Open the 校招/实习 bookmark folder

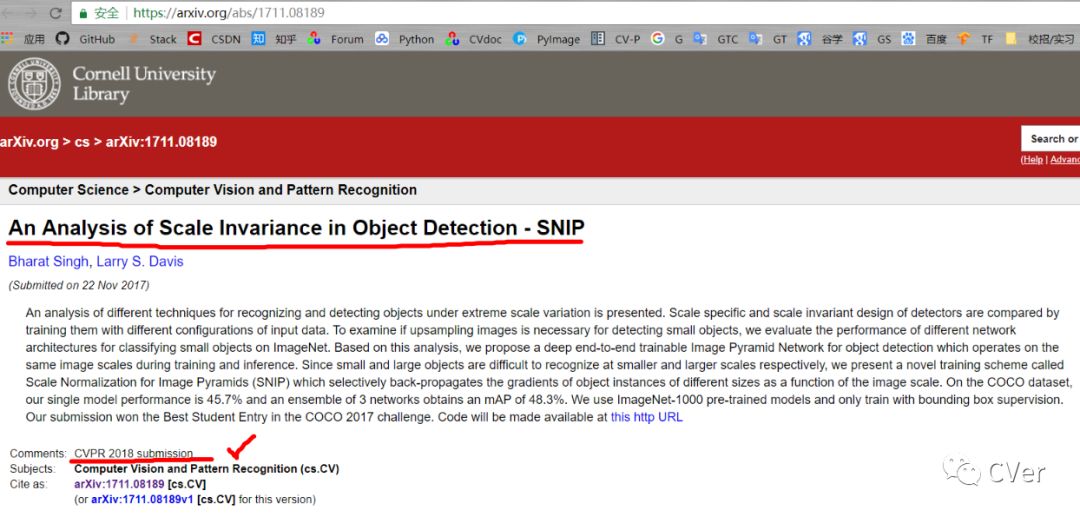tap(1039, 39)
